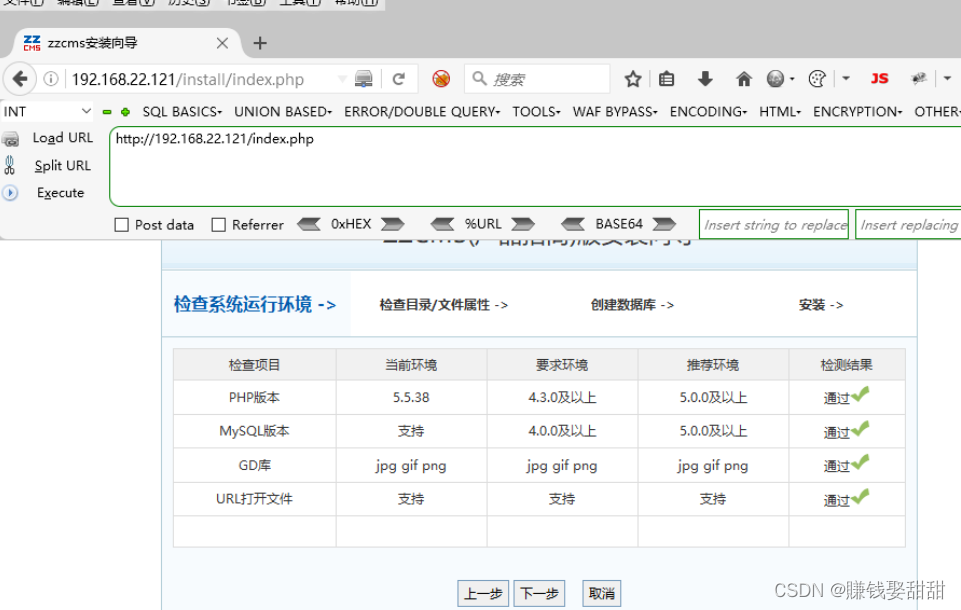The image size is (961, 610).
Task: Encode URL with right arrow beside %URL
Action: [523, 224]
